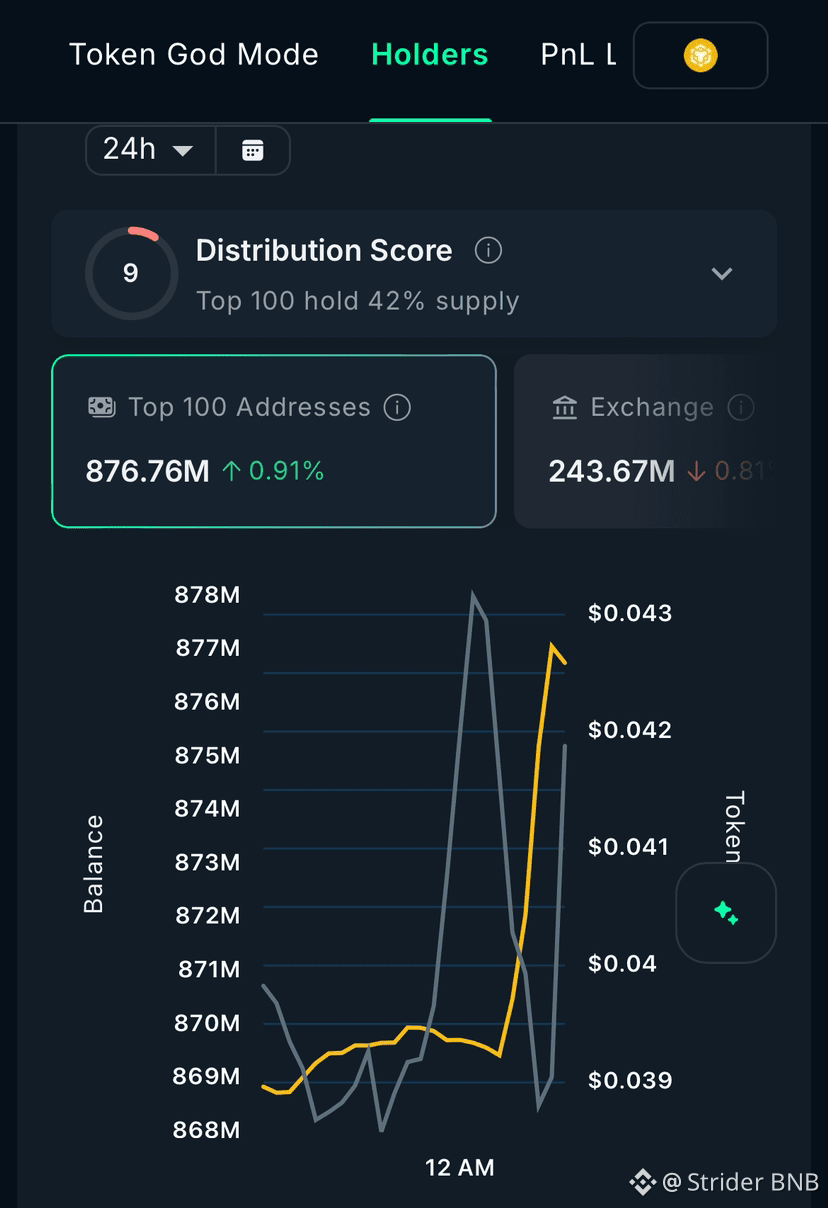Select the Holders tab
Screen dimensions: 828x1208
[x=430, y=54]
